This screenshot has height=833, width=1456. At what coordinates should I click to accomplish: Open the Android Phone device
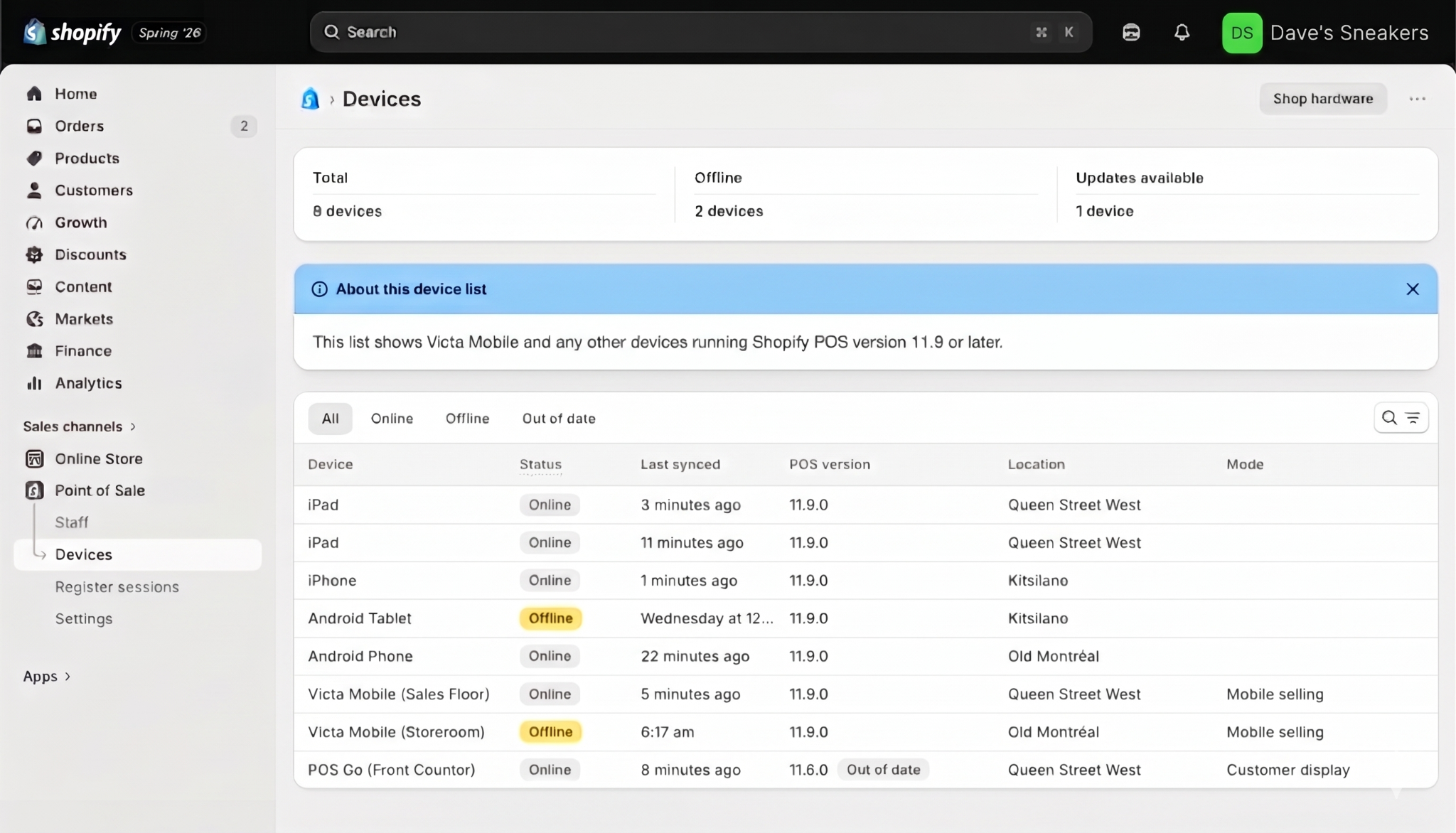point(865,656)
